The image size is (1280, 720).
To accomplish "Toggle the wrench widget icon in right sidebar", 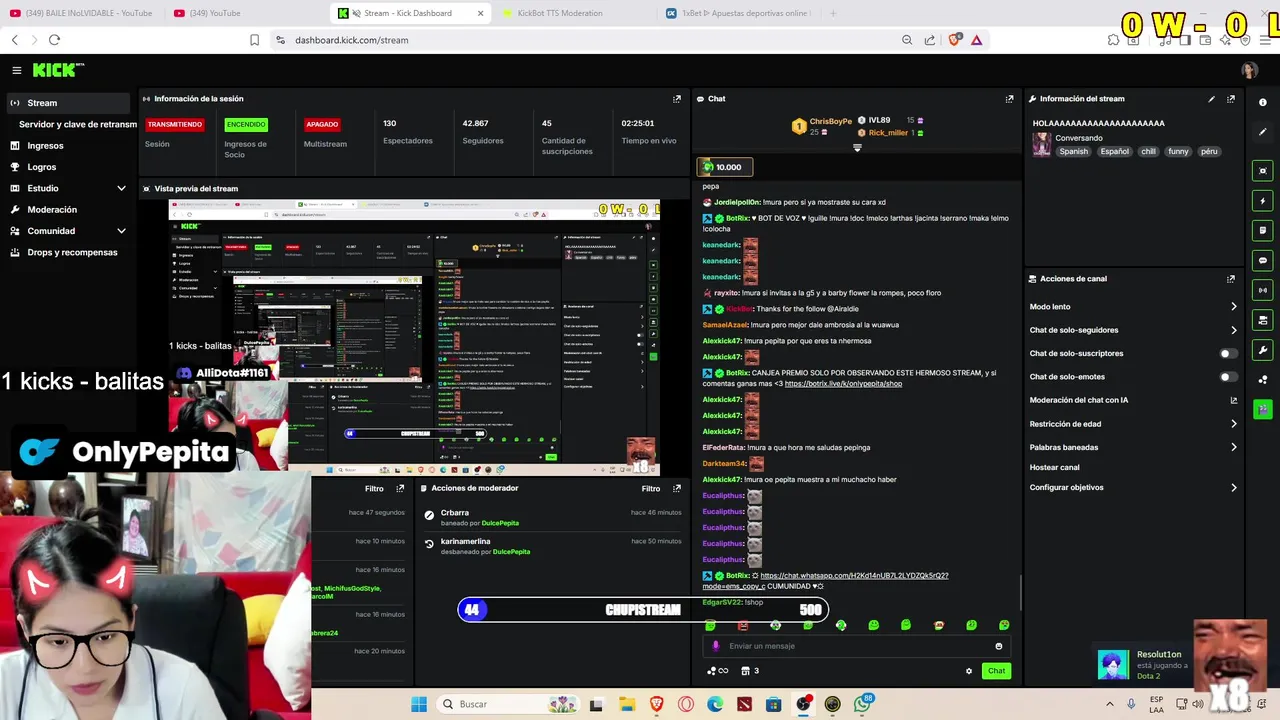I will (1263, 350).
